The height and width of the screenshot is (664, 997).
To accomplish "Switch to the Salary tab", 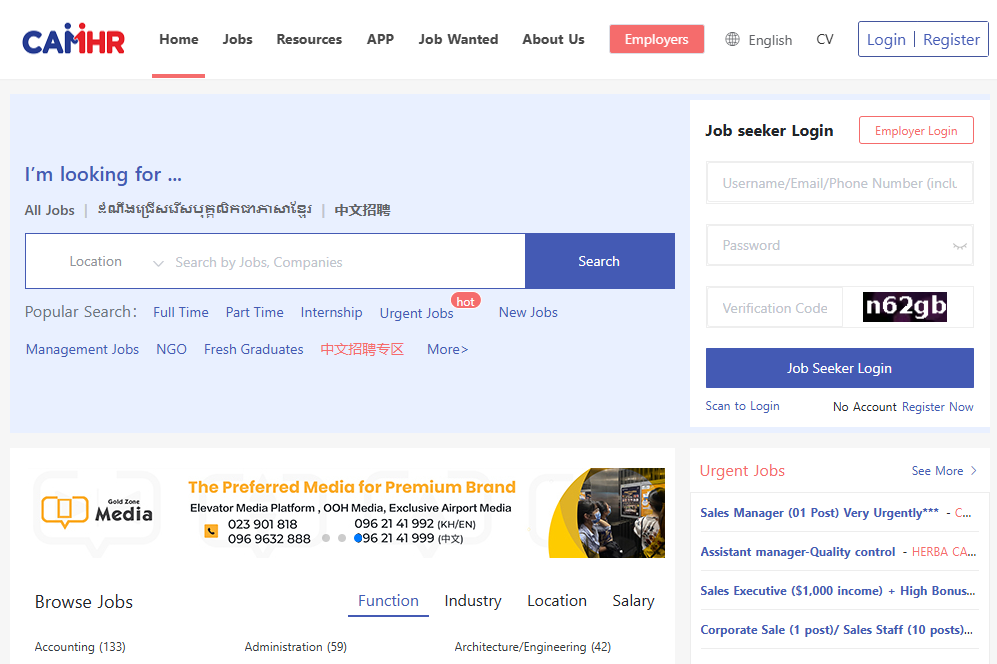I will pos(633,601).
